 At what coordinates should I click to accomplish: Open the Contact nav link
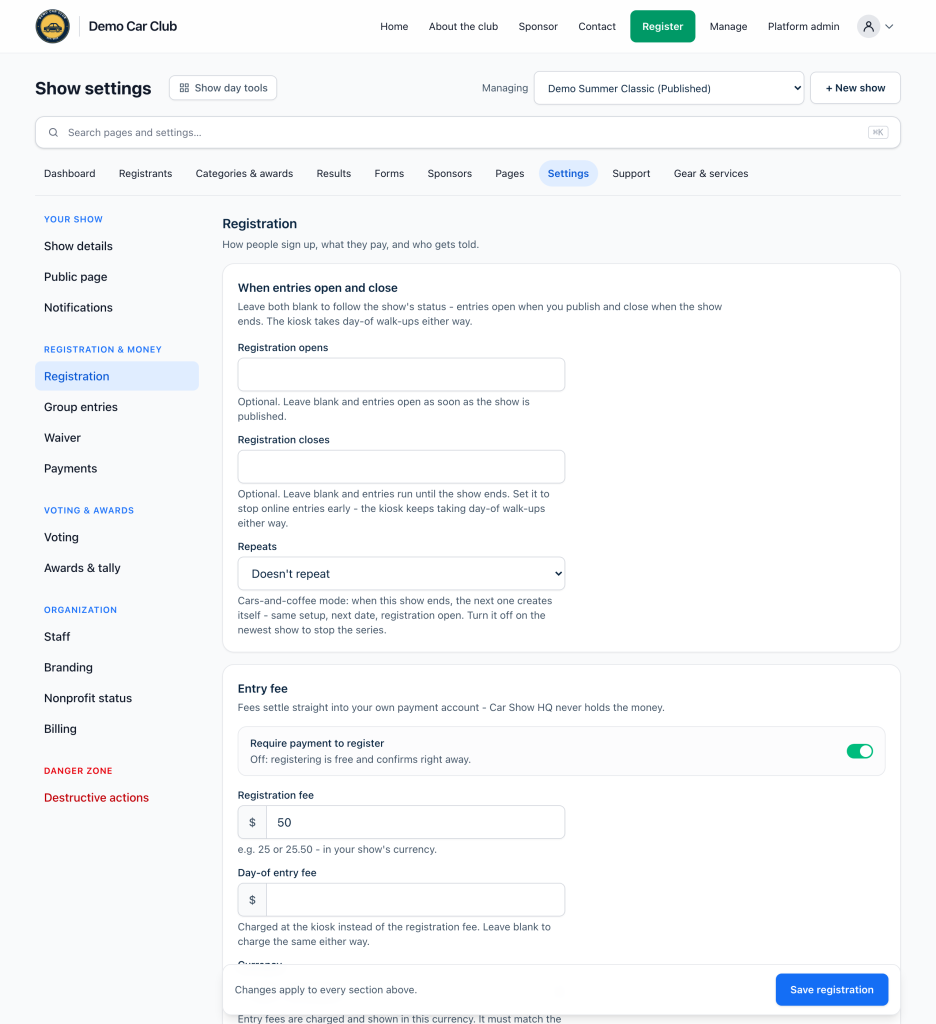(596, 26)
